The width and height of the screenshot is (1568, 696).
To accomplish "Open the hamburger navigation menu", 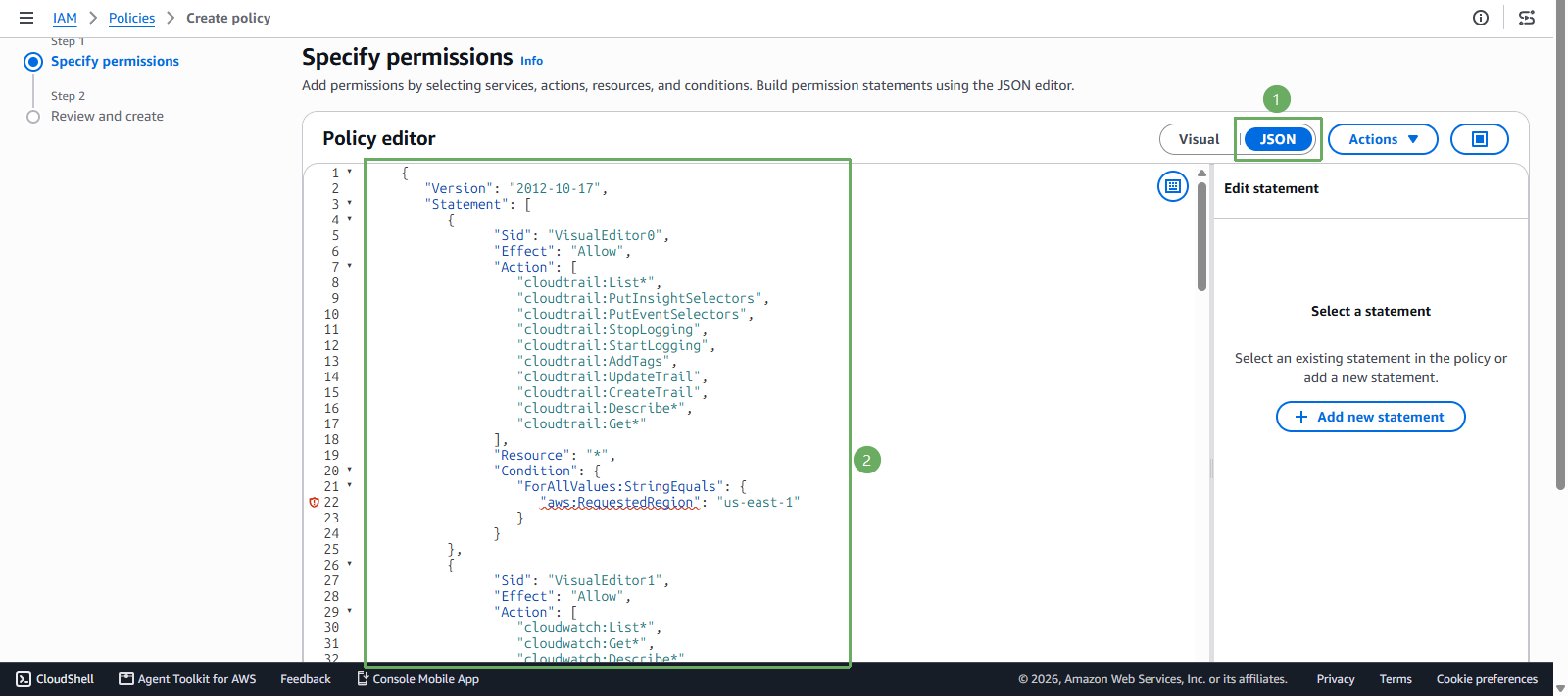I will [x=26, y=18].
